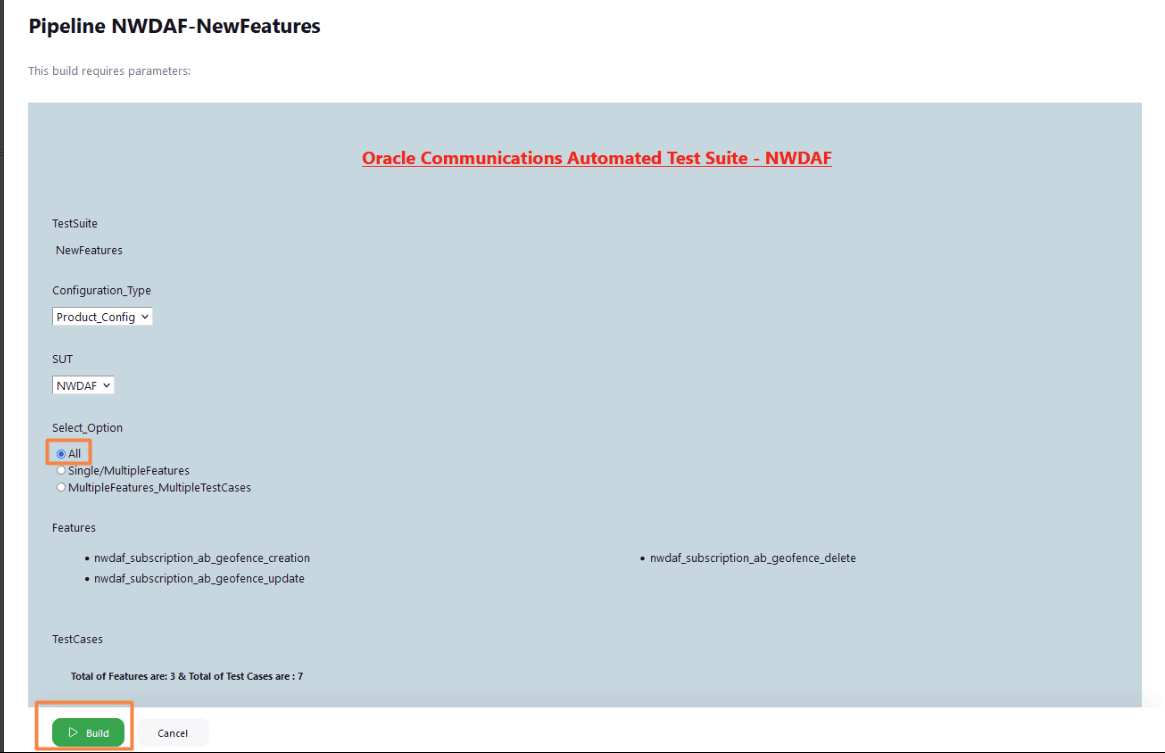Open the SUT dropdown

tap(83, 384)
